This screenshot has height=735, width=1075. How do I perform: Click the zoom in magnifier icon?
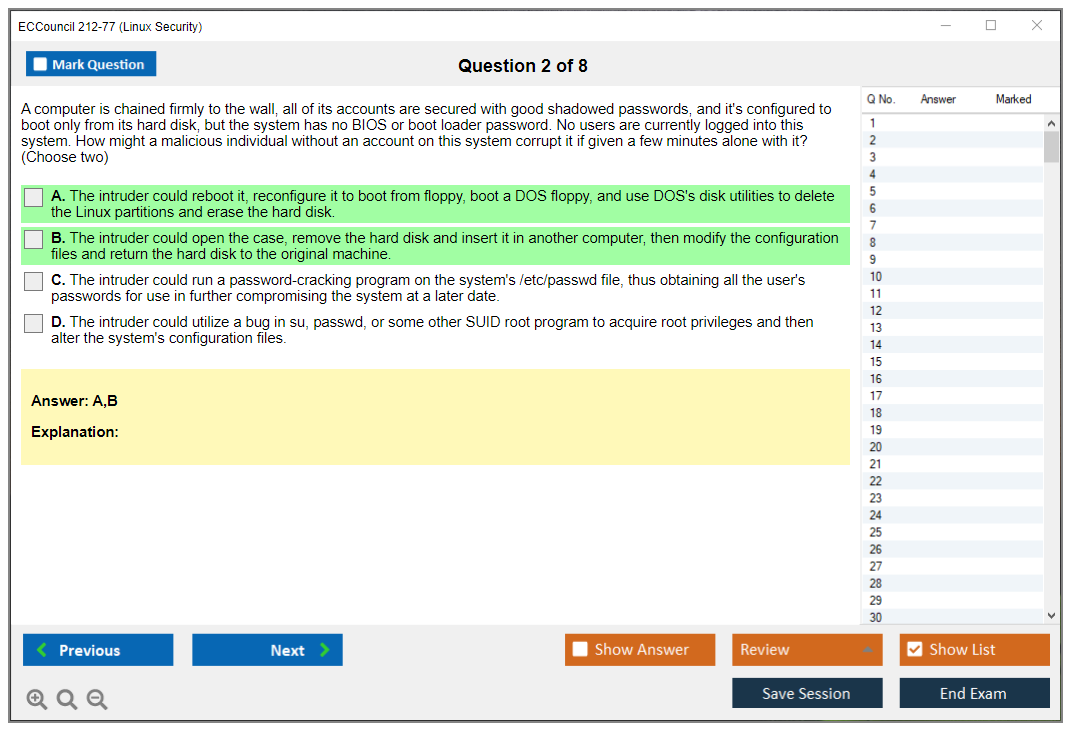pyautogui.click(x=37, y=700)
